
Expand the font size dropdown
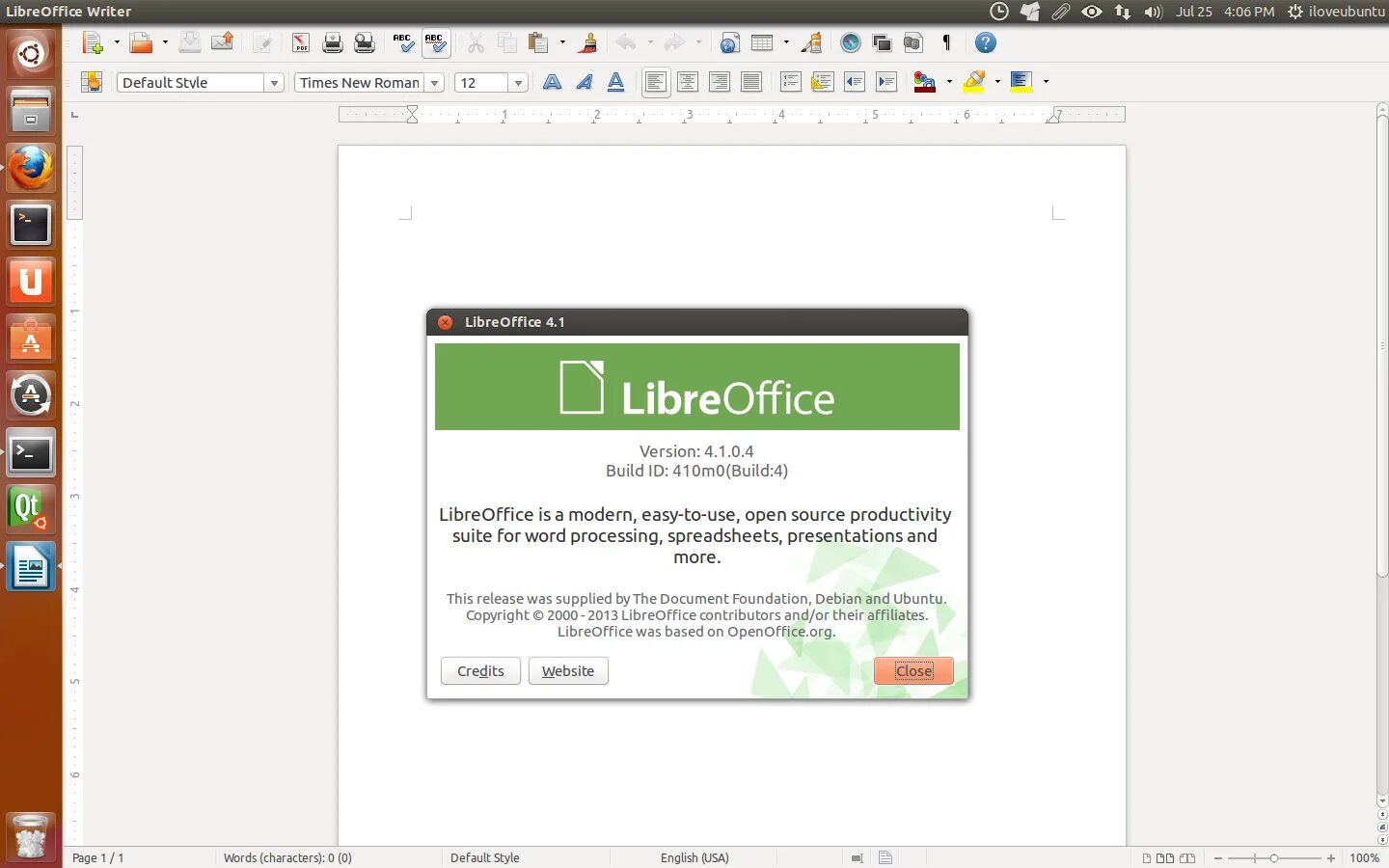pos(518,83)
